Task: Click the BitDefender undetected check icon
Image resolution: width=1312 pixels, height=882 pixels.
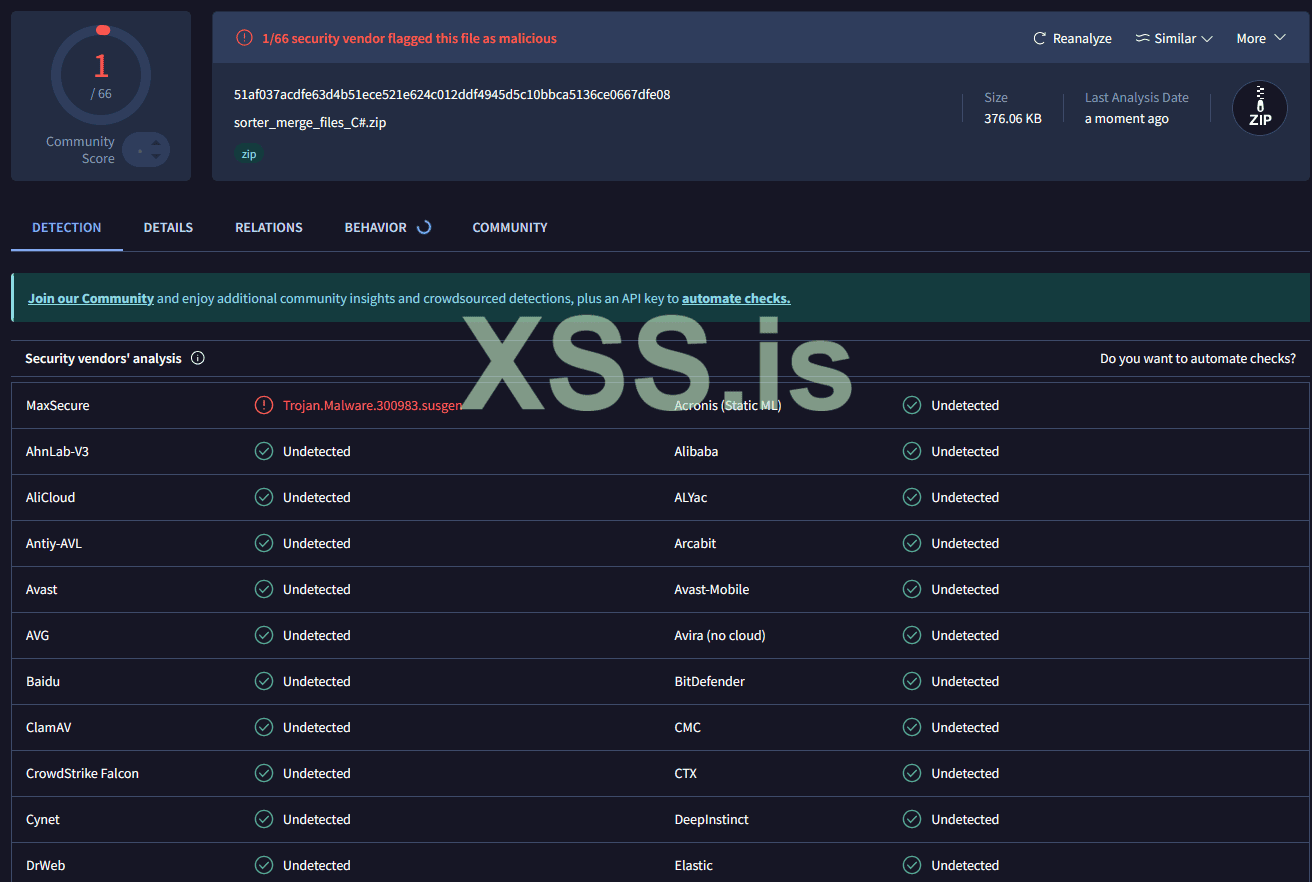Action: point(912,681)
